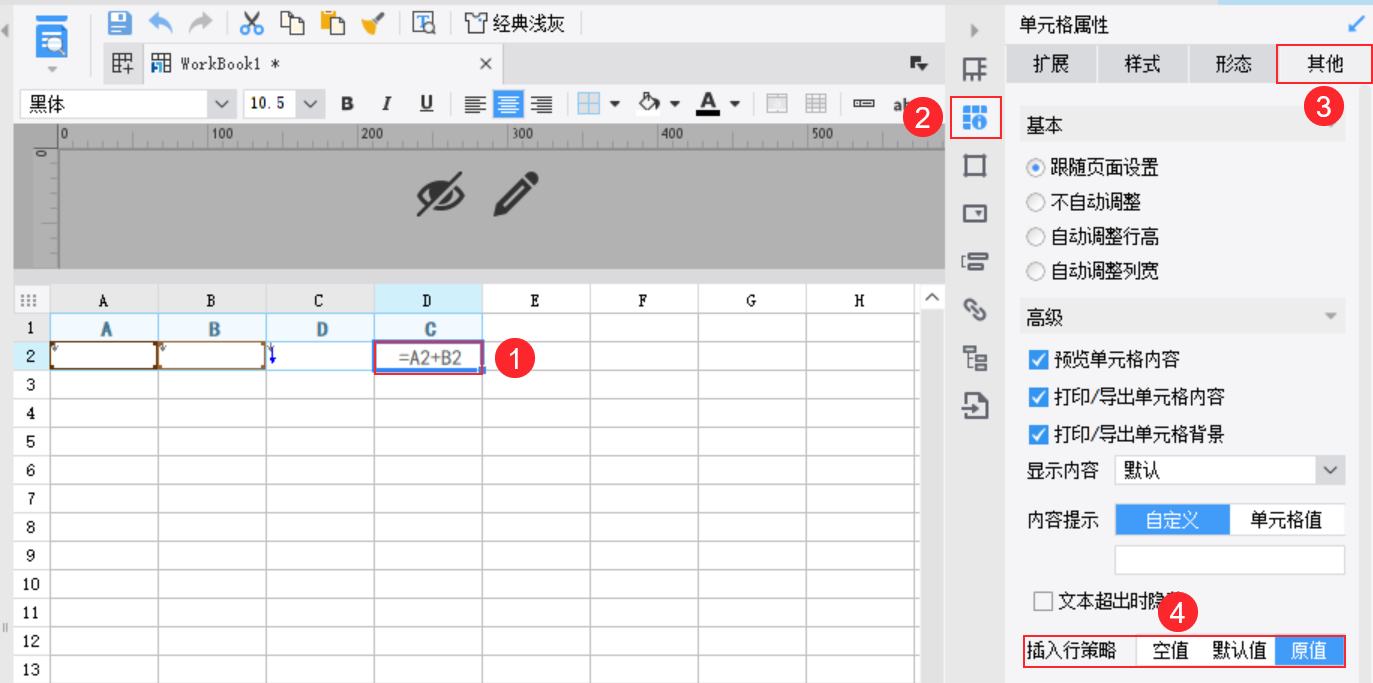Click the Save icon in toolbar
This screenshot has width=1373, height=683.
point(120,23)
